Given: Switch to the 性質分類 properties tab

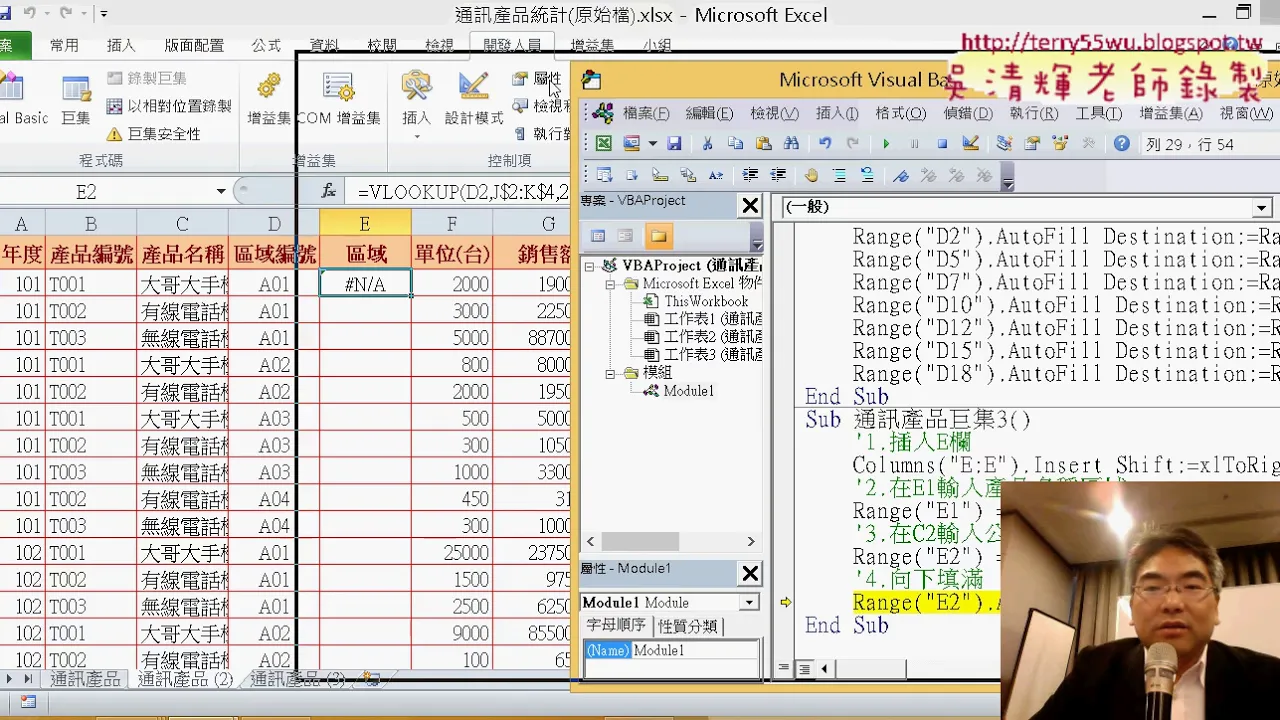Looking at the screenshot, I should 688,626.
